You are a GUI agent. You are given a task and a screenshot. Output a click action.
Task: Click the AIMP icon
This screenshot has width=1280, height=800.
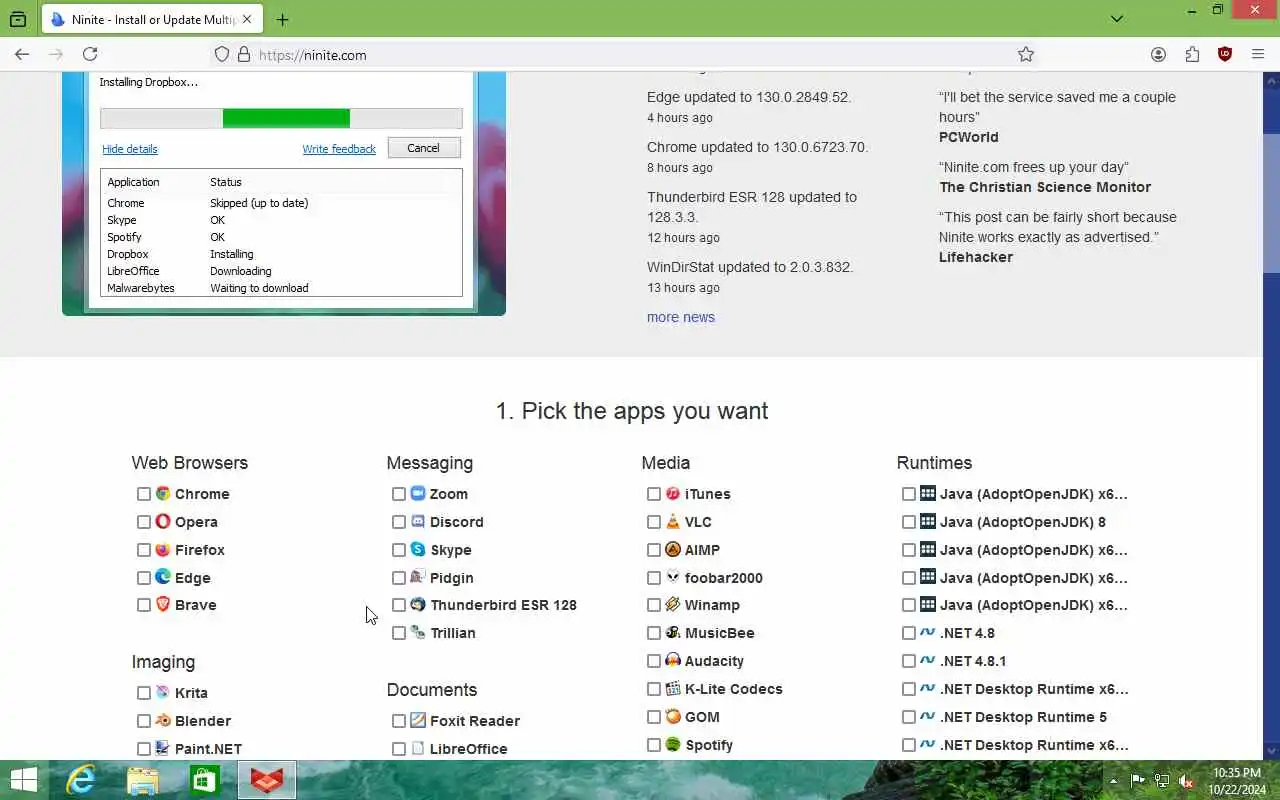click(673, 550)
